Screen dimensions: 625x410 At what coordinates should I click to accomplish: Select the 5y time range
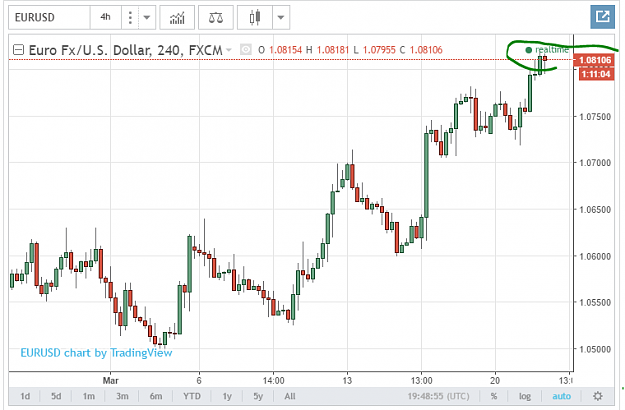pos(258,396)
